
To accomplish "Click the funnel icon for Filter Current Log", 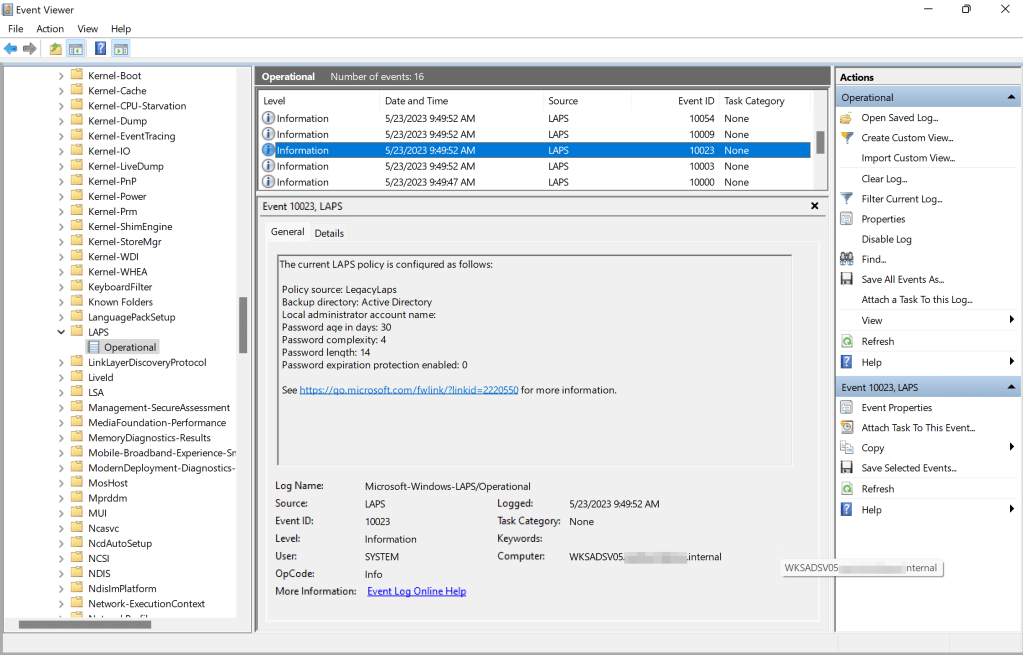I will point(847,199).
